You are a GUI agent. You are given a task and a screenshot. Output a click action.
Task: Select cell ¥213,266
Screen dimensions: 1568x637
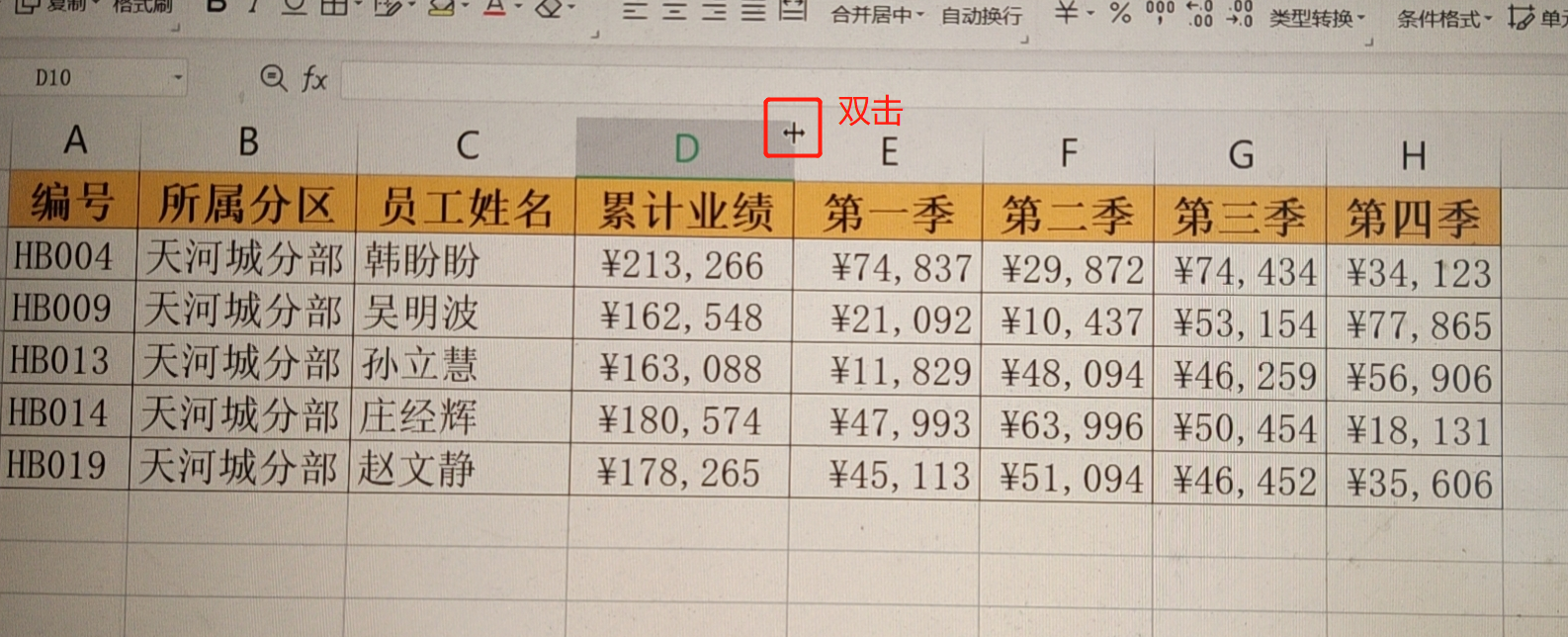pos(683,265)
